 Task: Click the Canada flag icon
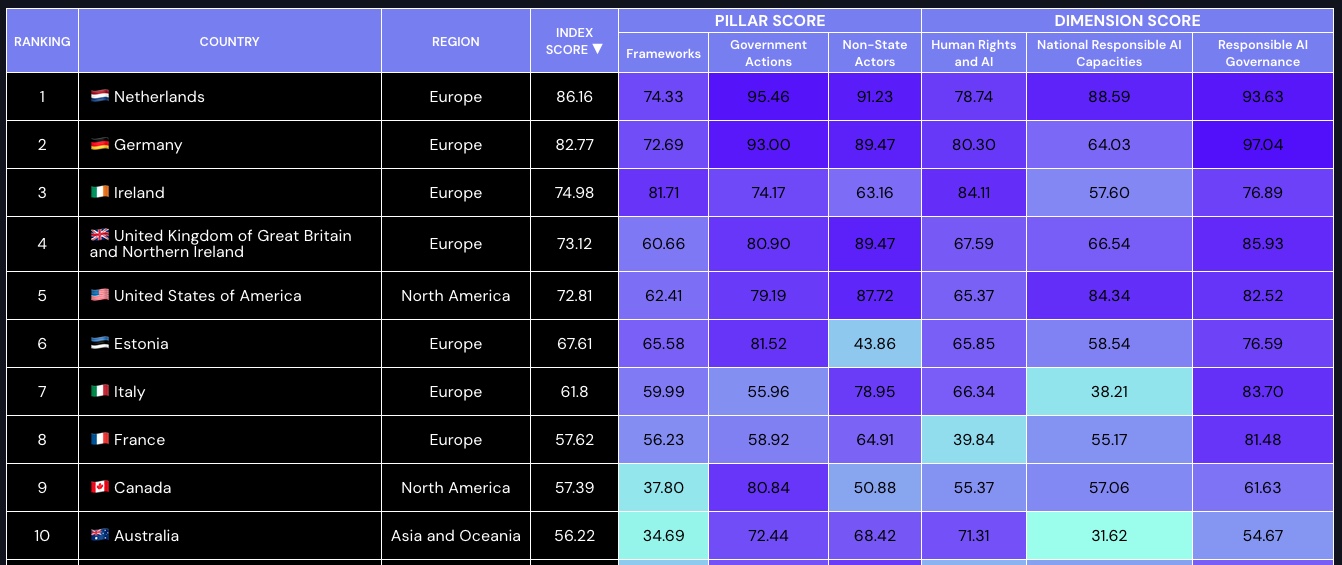(x=99, y=488)
